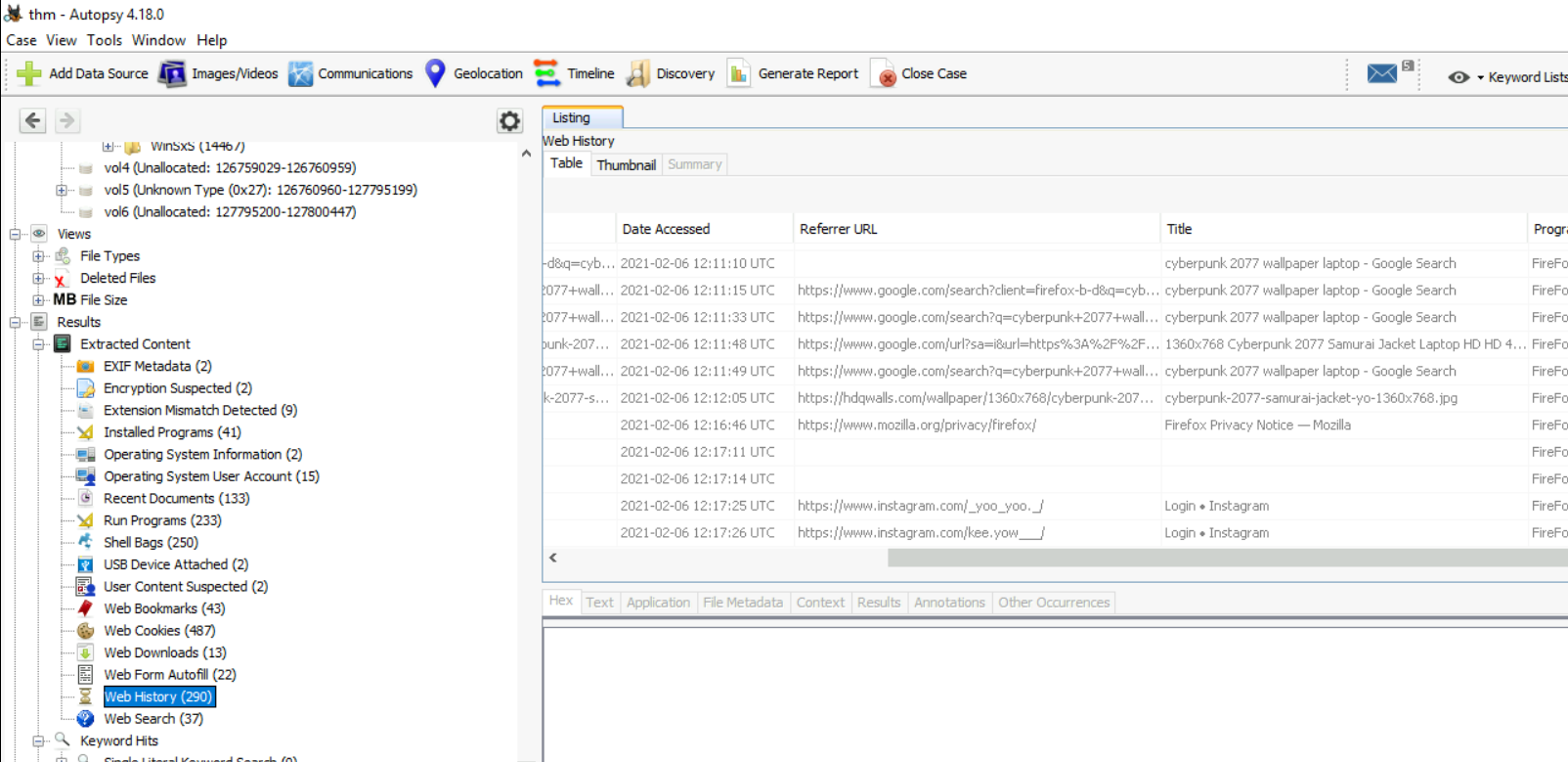Switch to the Thumbnail tab
The image size is (1568, 762).
[x=626, y=164]
